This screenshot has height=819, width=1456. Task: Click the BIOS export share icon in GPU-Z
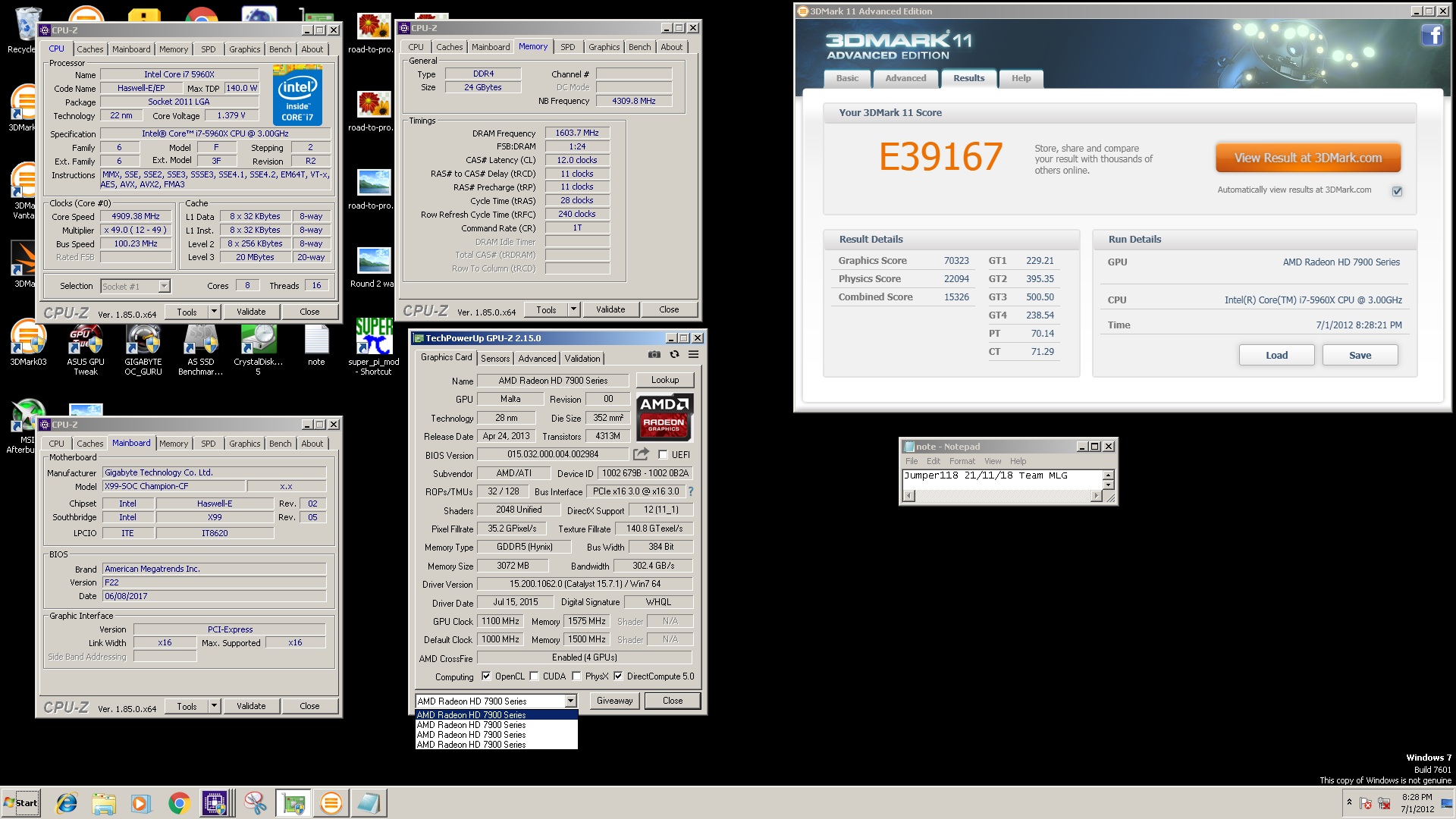click(x=642, y=453)
